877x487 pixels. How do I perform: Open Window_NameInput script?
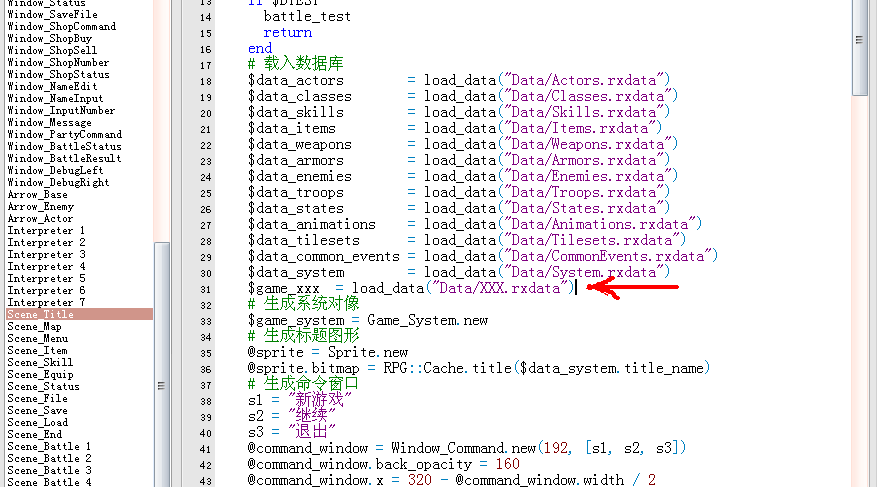(x=55, y=98)
